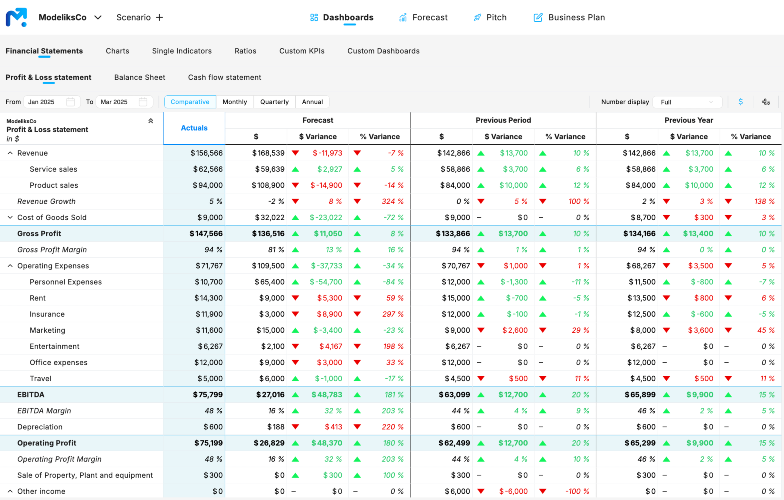Expand the Cost of Goods Sold row
The width and height of the screenshot is (784, 500).
[x=10, y=218]
